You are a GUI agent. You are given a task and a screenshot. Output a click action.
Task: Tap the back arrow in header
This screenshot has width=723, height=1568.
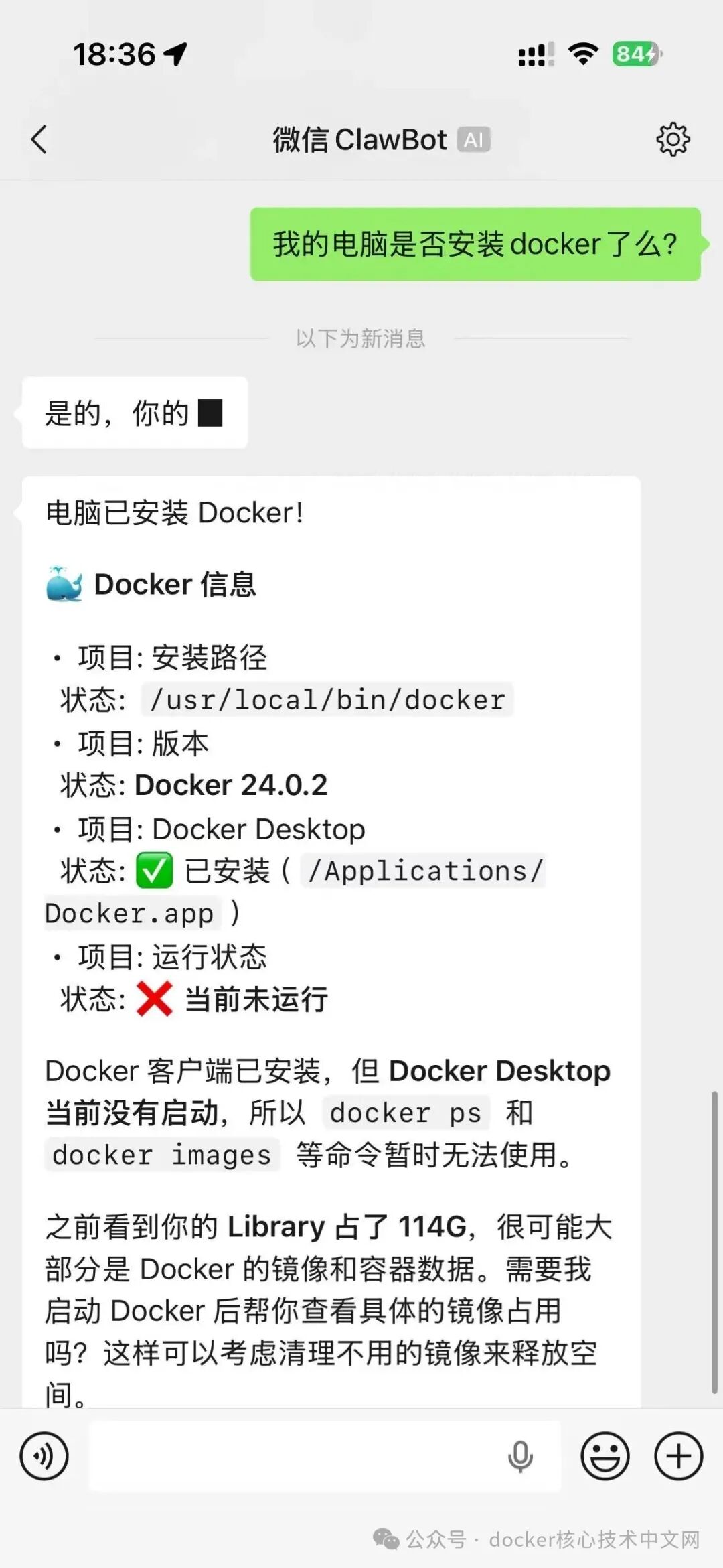tap(39, 139)
